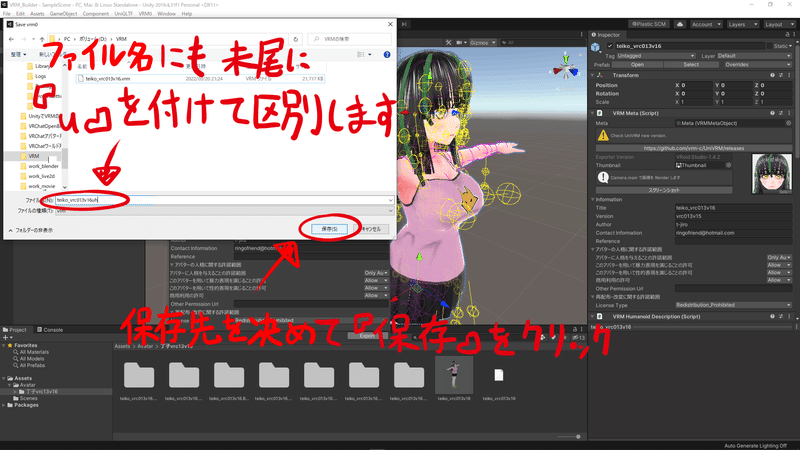The image size is (800, 450).
Task: Toggle the Inspector lock icon
Action: tap(787, 35)
